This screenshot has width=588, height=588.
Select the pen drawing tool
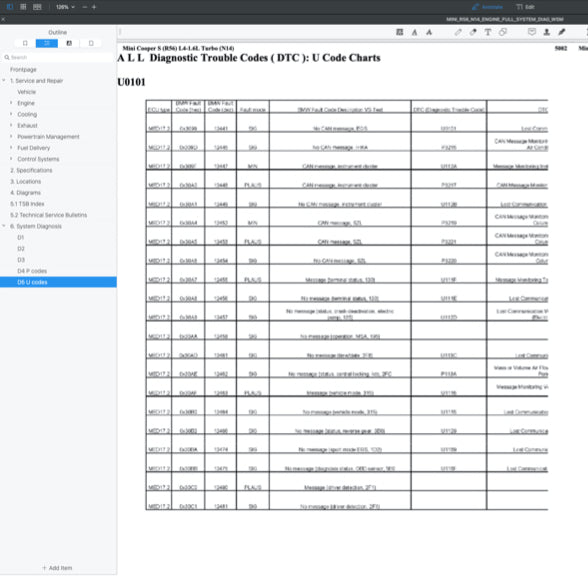[x=458, y=32]
